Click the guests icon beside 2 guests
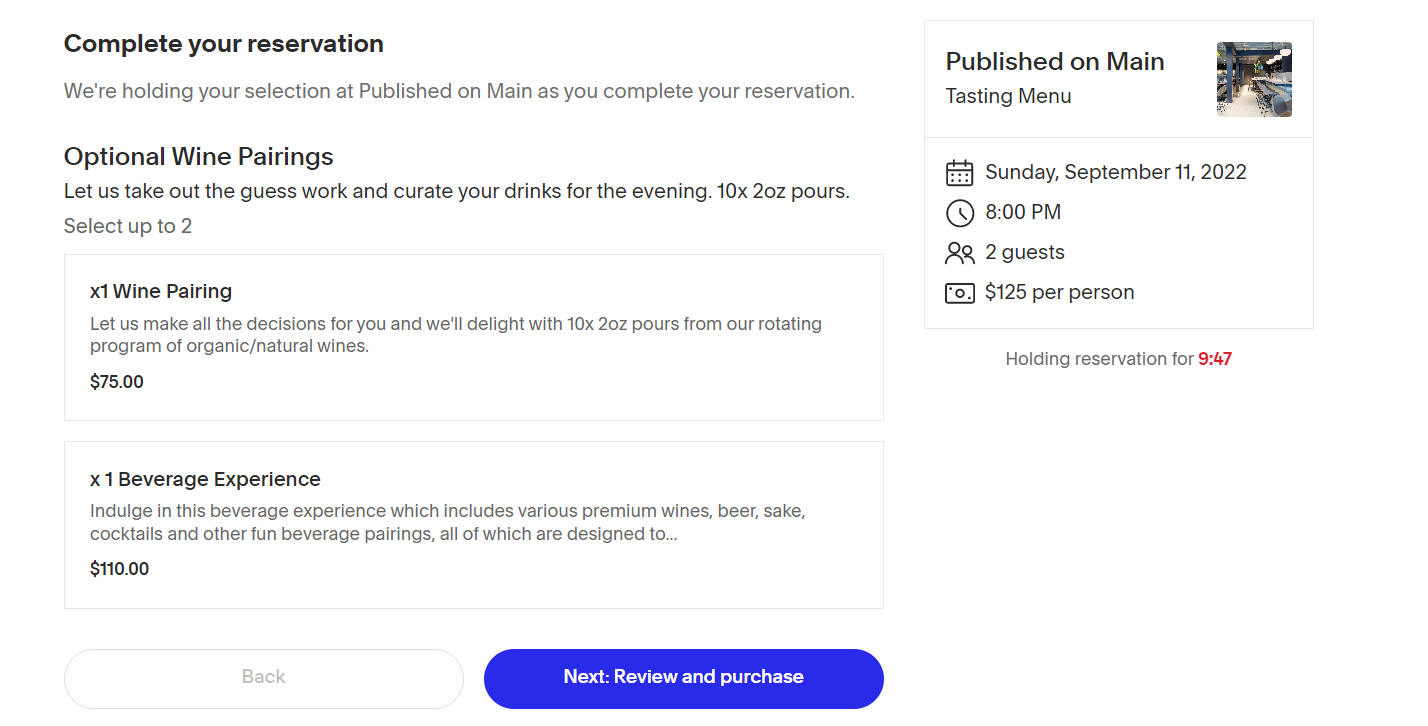 959,253
